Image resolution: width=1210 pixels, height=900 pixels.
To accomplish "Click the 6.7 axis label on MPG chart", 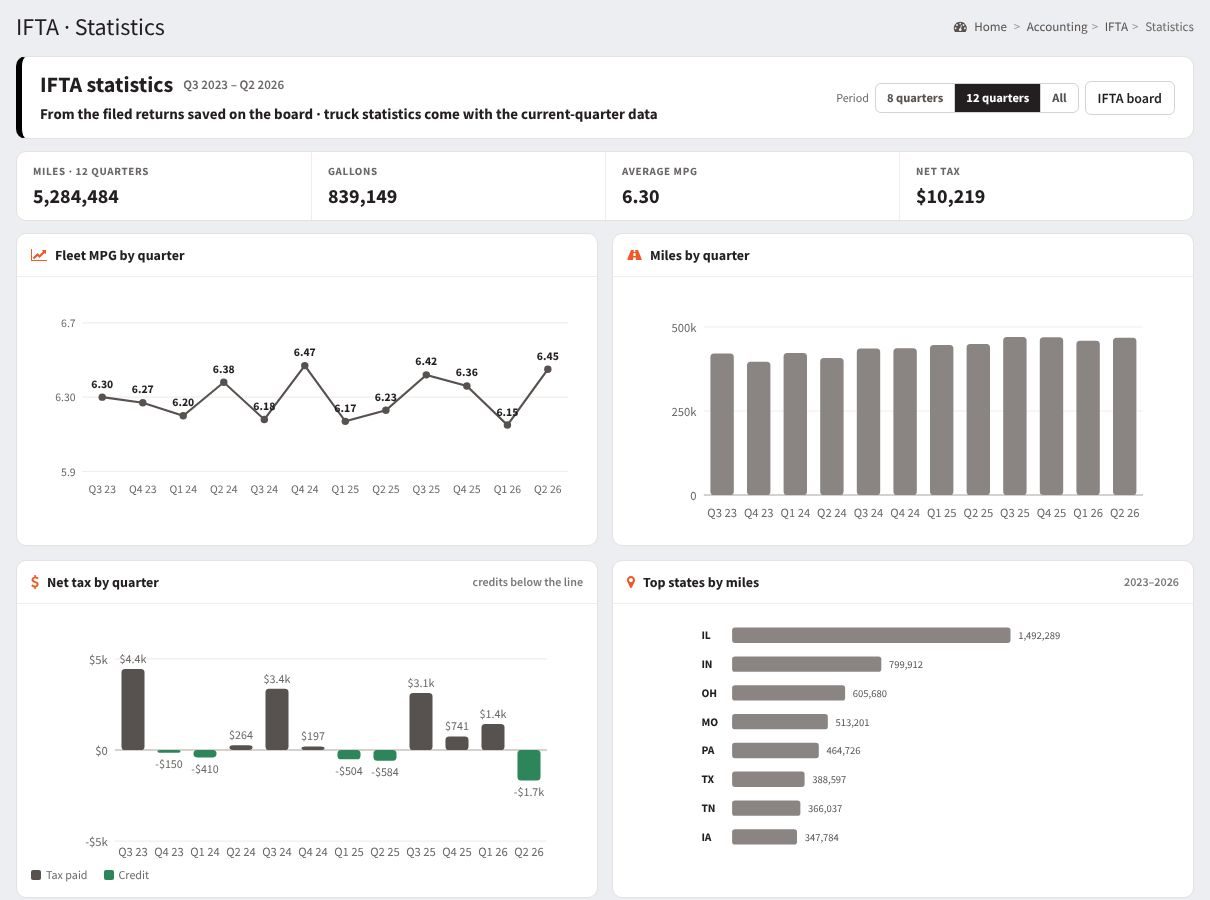I will click(68, 324).
